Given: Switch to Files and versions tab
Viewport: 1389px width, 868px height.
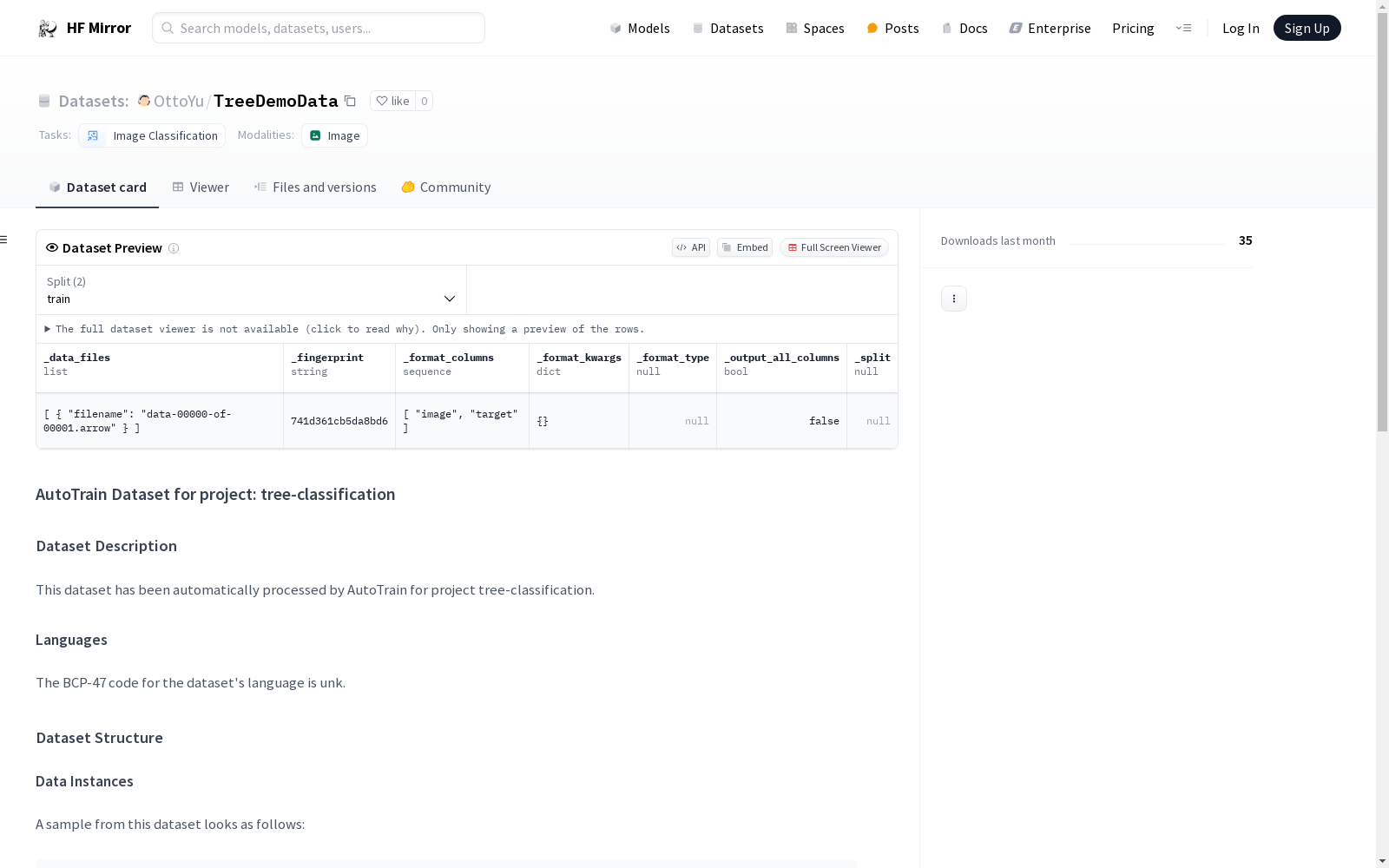Looking at the screenshot, I should [x=315, y=187].
